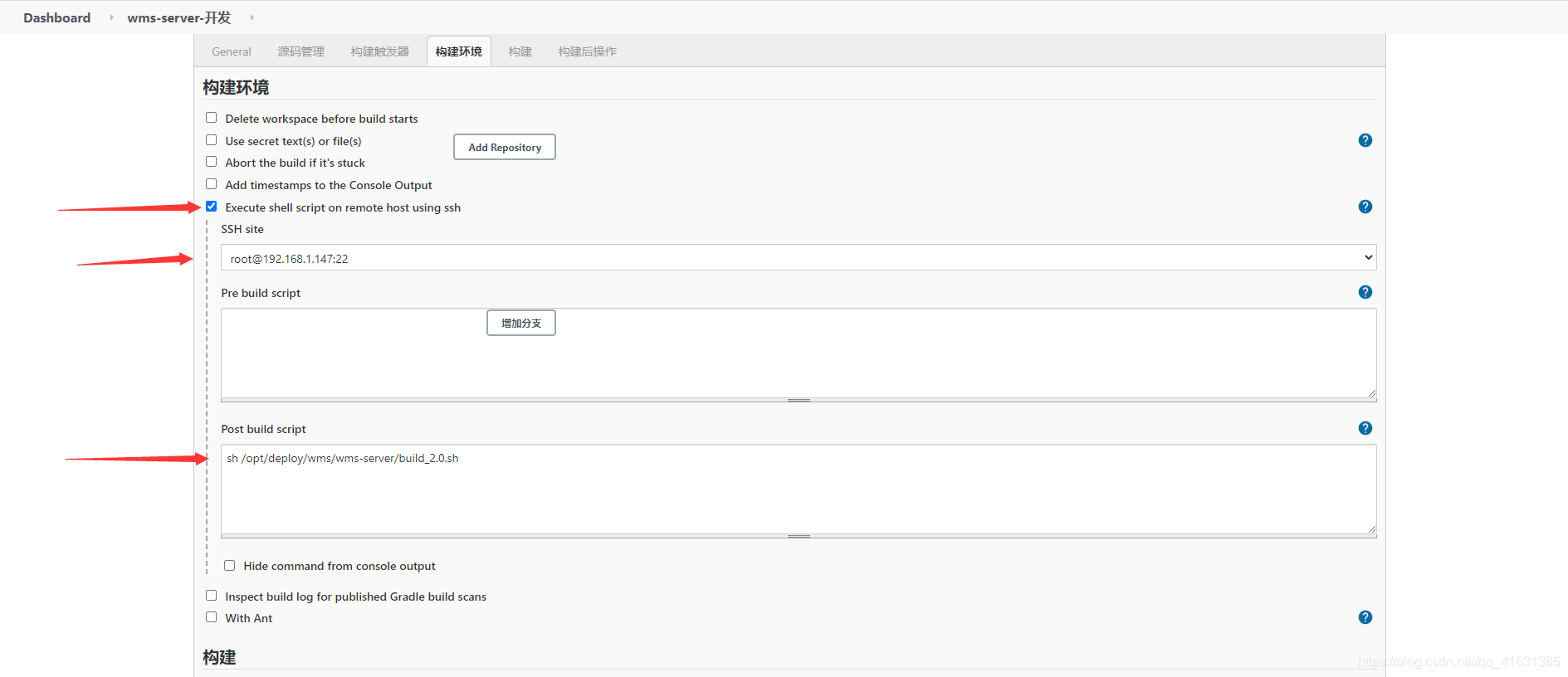Switch to the General tab
The image size is (1568, 677).
tap(232, 51)
